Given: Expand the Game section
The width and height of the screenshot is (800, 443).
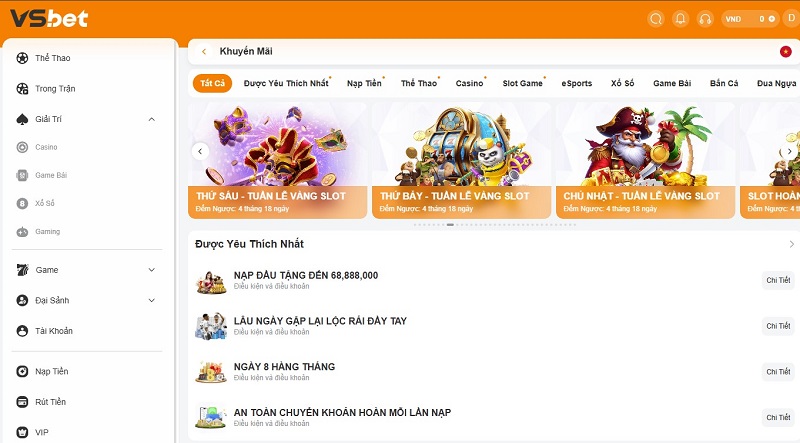Looking at the screenshot, I should click(152, 269).
